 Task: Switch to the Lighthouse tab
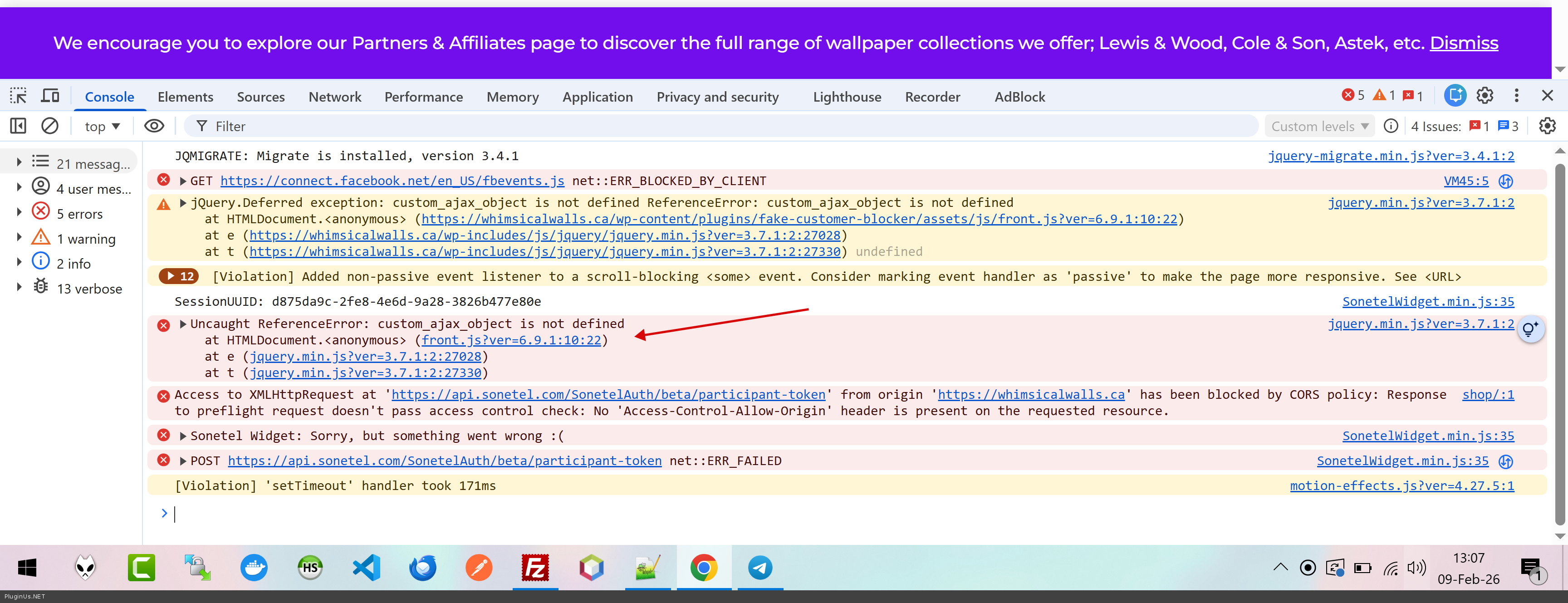[846, 97]
